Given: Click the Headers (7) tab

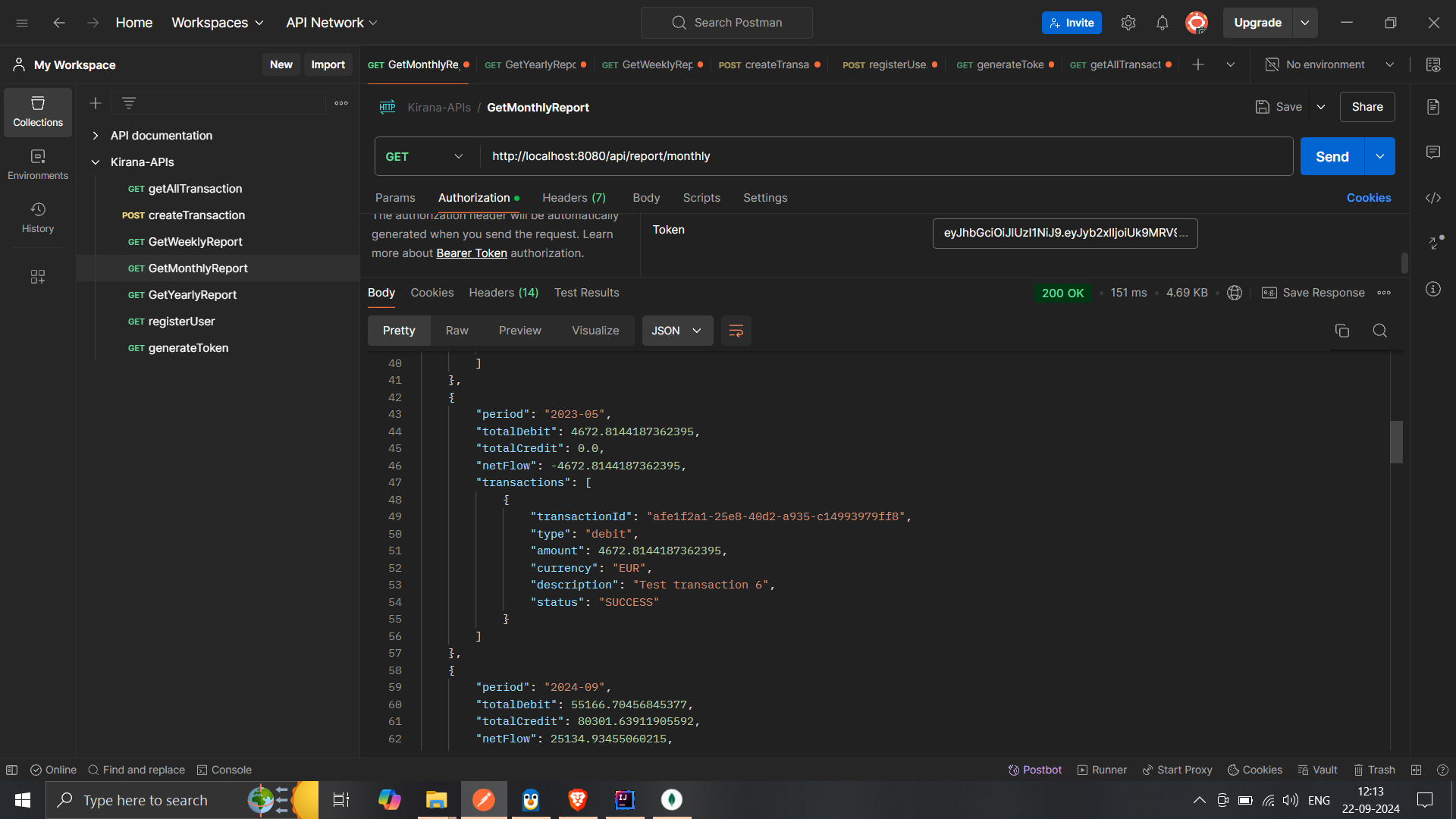Looking at the screenshot, I should click(575, 198).
